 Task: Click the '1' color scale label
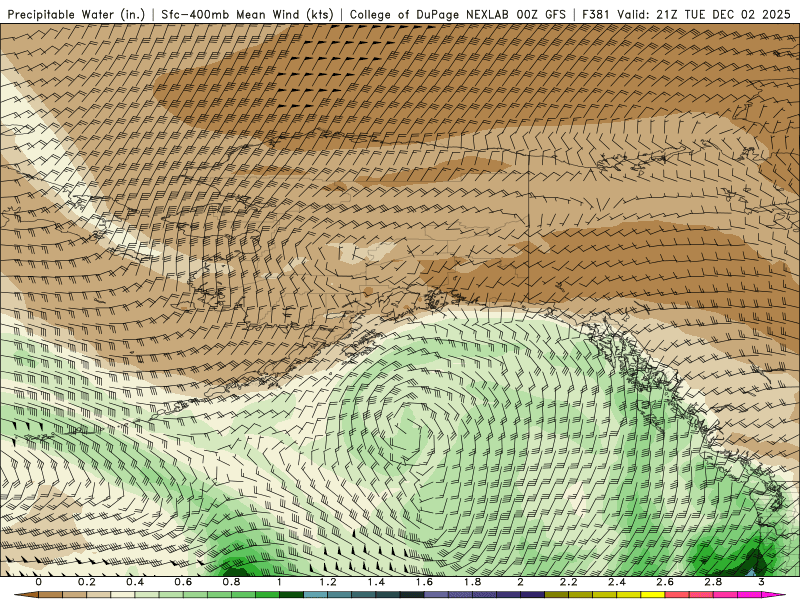279,582
